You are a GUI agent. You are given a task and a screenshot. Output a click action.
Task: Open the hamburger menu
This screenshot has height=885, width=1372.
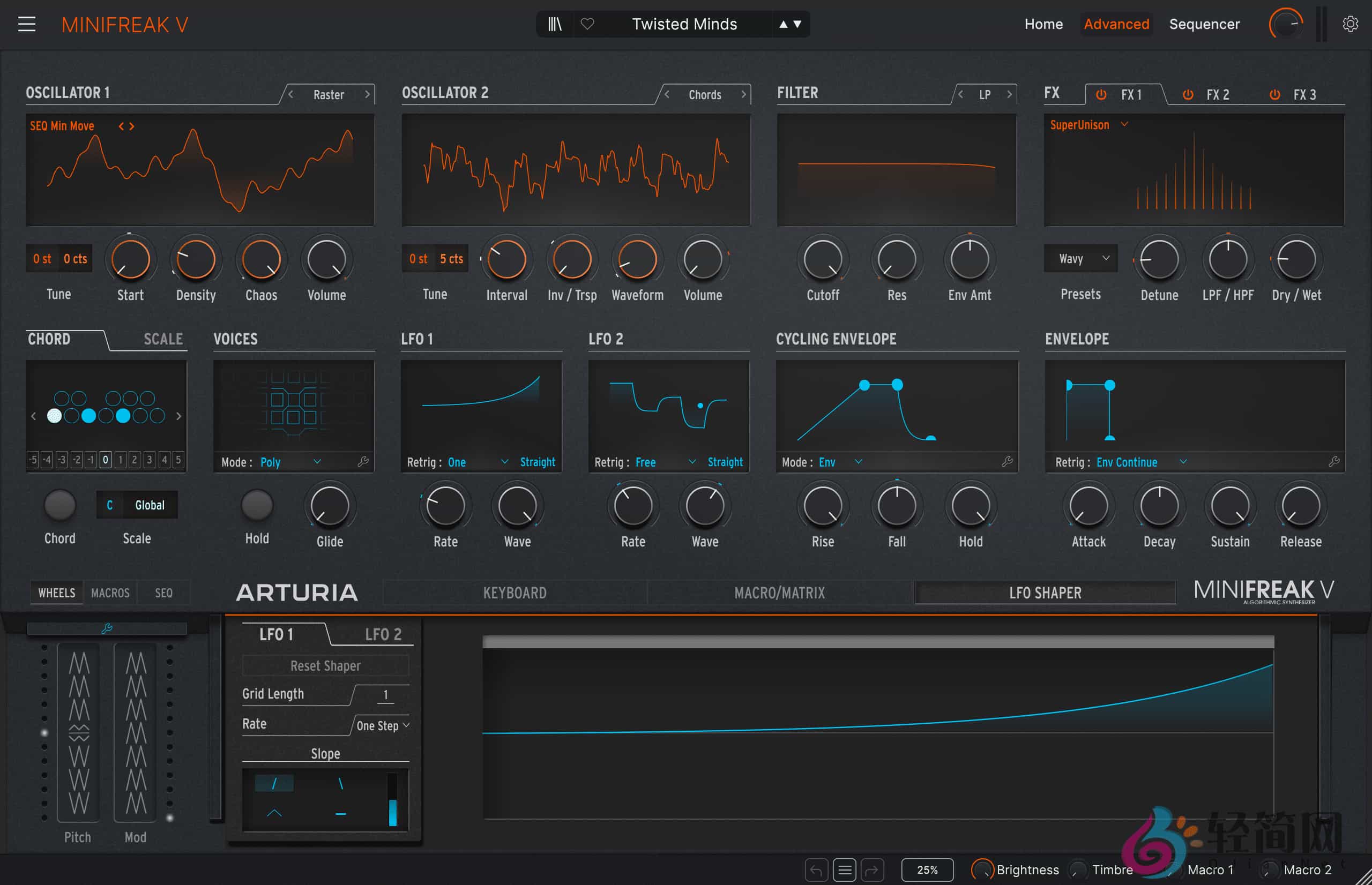click(x=27, y=24)
